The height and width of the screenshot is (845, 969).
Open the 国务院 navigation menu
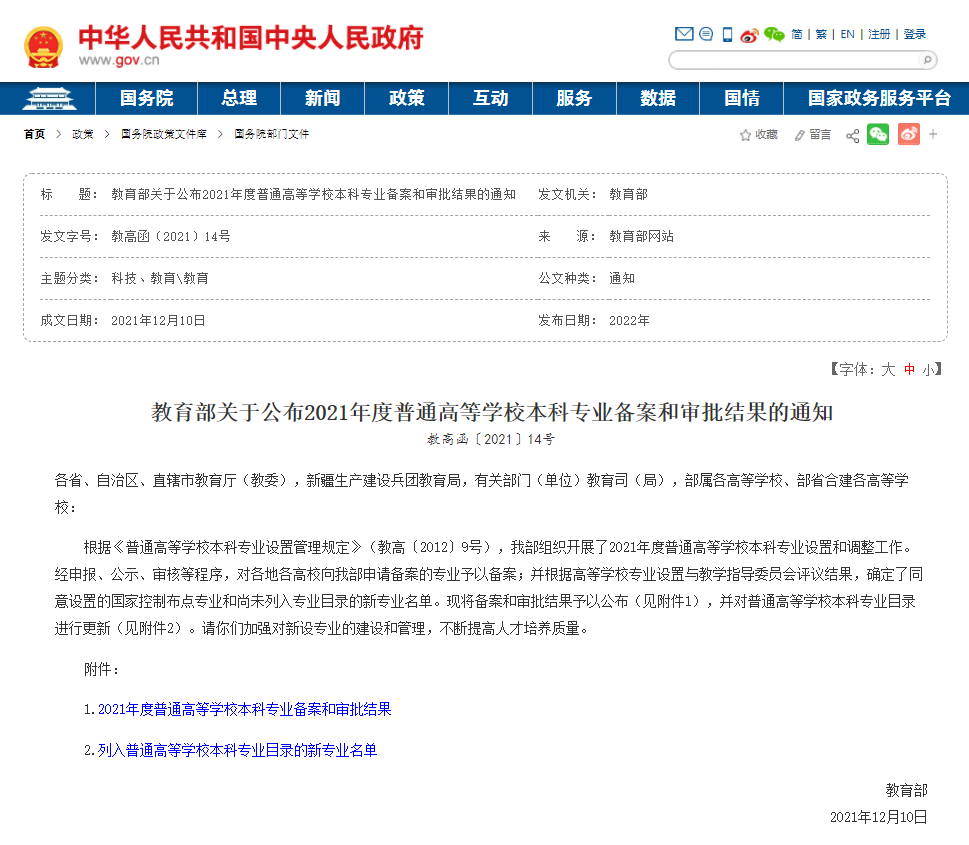point(146,98)
